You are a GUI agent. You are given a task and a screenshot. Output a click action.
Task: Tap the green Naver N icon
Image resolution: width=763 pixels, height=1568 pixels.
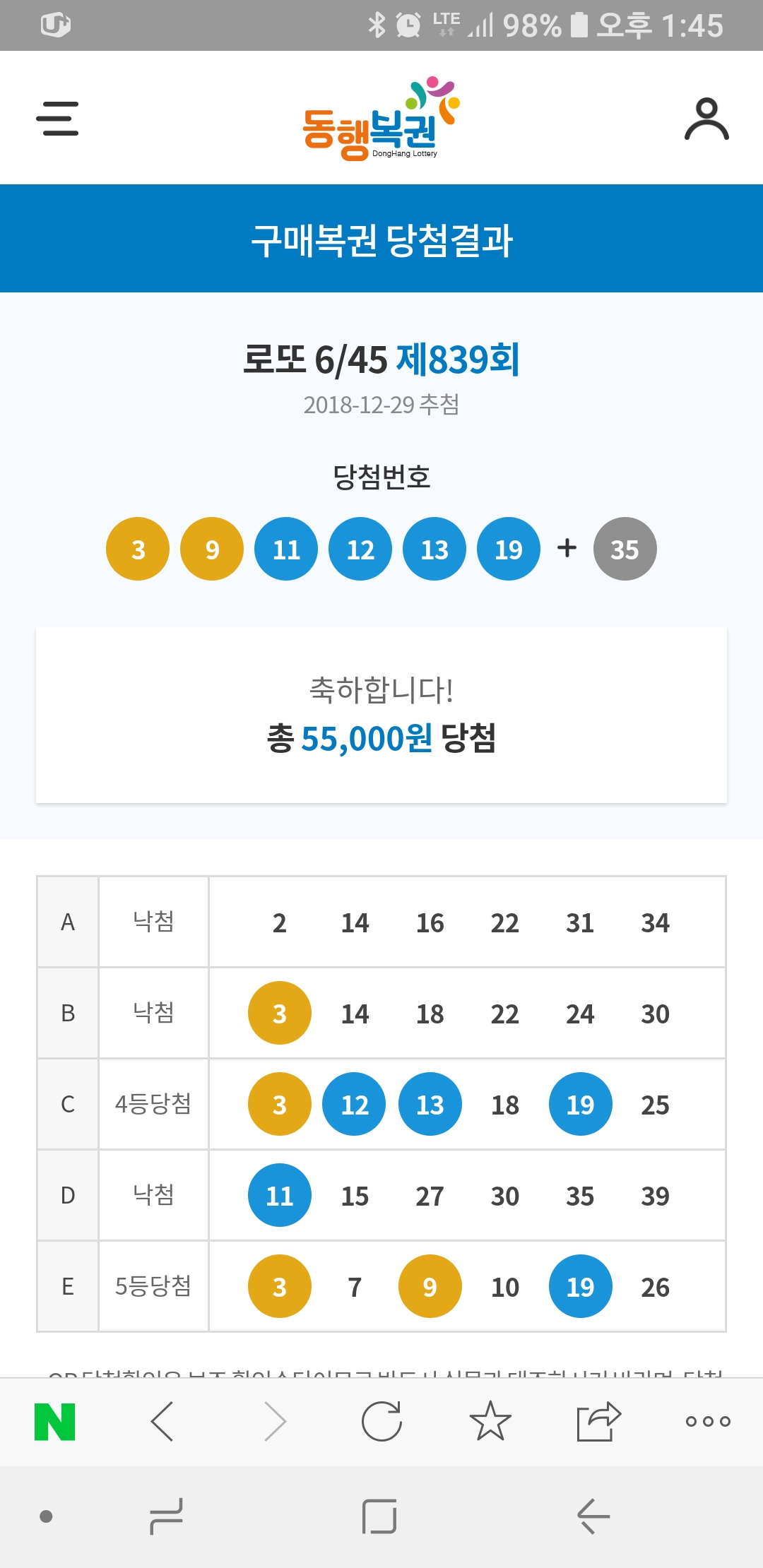(x=55, y=1421)
